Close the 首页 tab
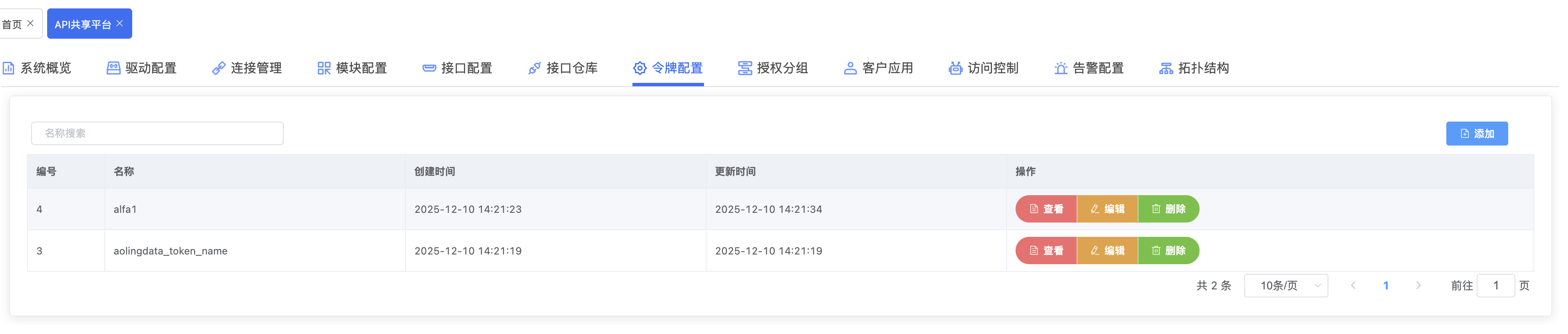Viewport: 1568px width, 334px height. click(x=30, y=23)
